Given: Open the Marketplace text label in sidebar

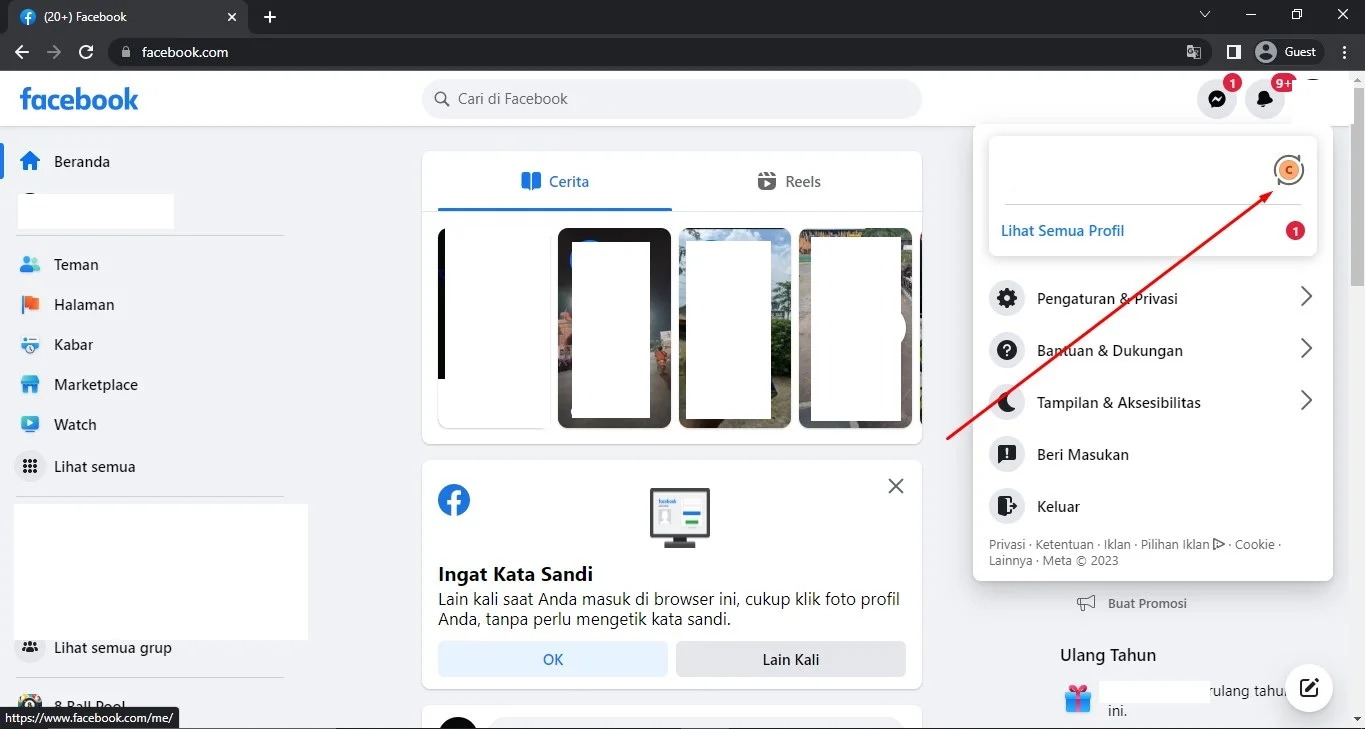Looking at the screenshot, I should click(96, 385).
